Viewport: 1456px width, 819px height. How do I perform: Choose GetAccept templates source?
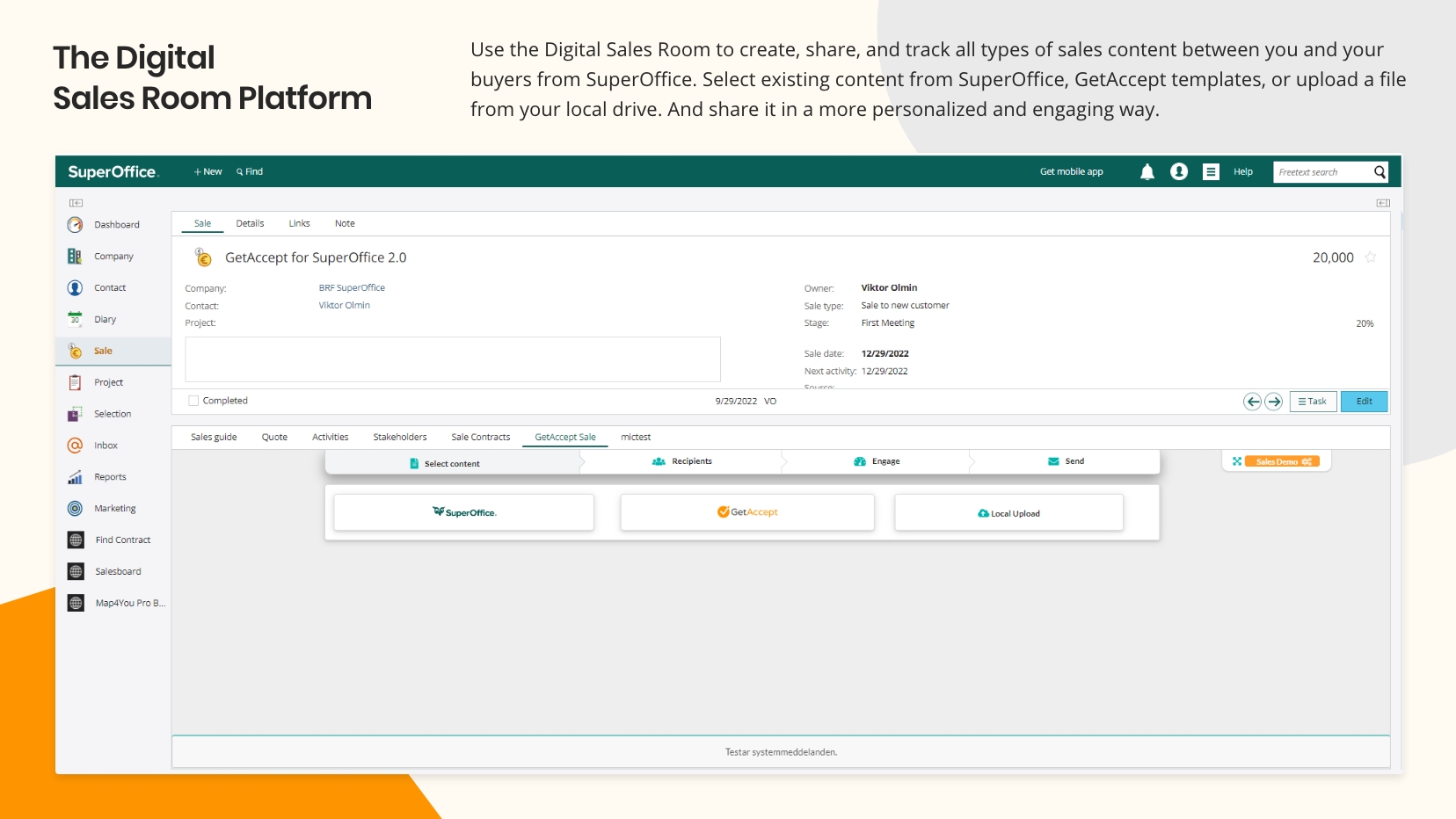tap(747, 512)
